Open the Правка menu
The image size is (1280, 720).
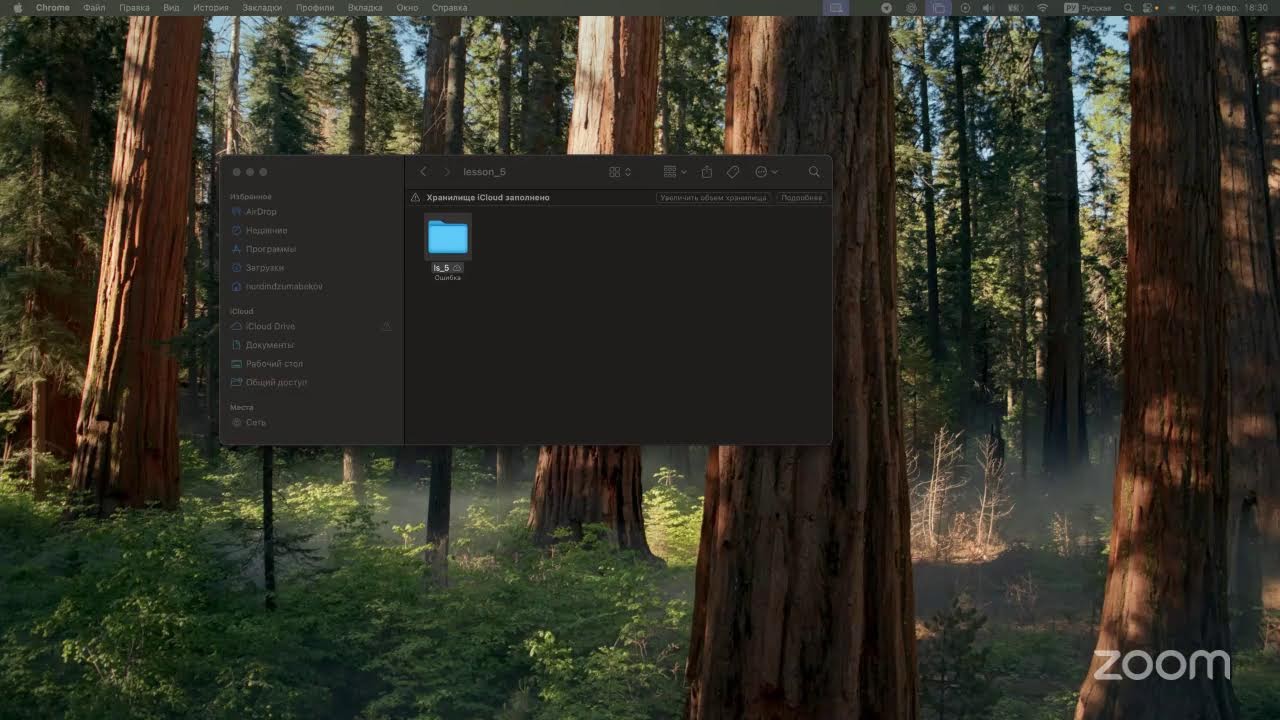point(134,8)
